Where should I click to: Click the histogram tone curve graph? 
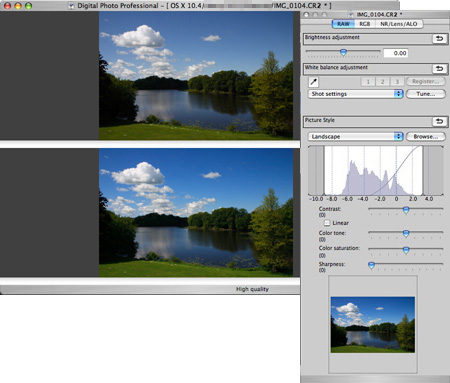376,170
